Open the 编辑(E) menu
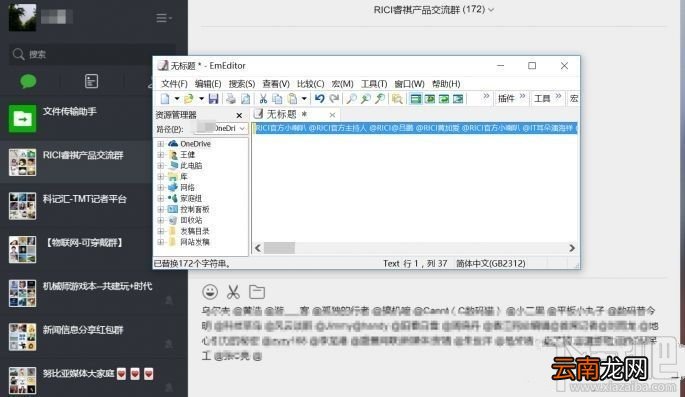685x397 pixels. [x=208, y=83]
